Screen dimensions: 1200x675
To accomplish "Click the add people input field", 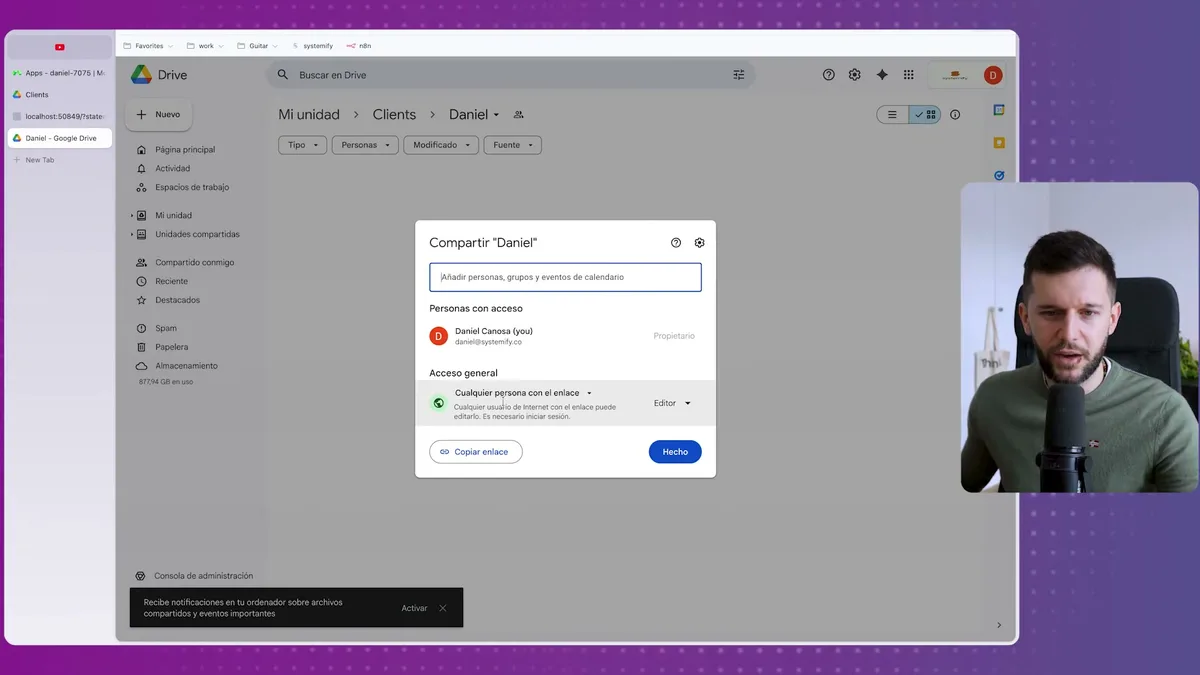I will (x=565, y=277).
